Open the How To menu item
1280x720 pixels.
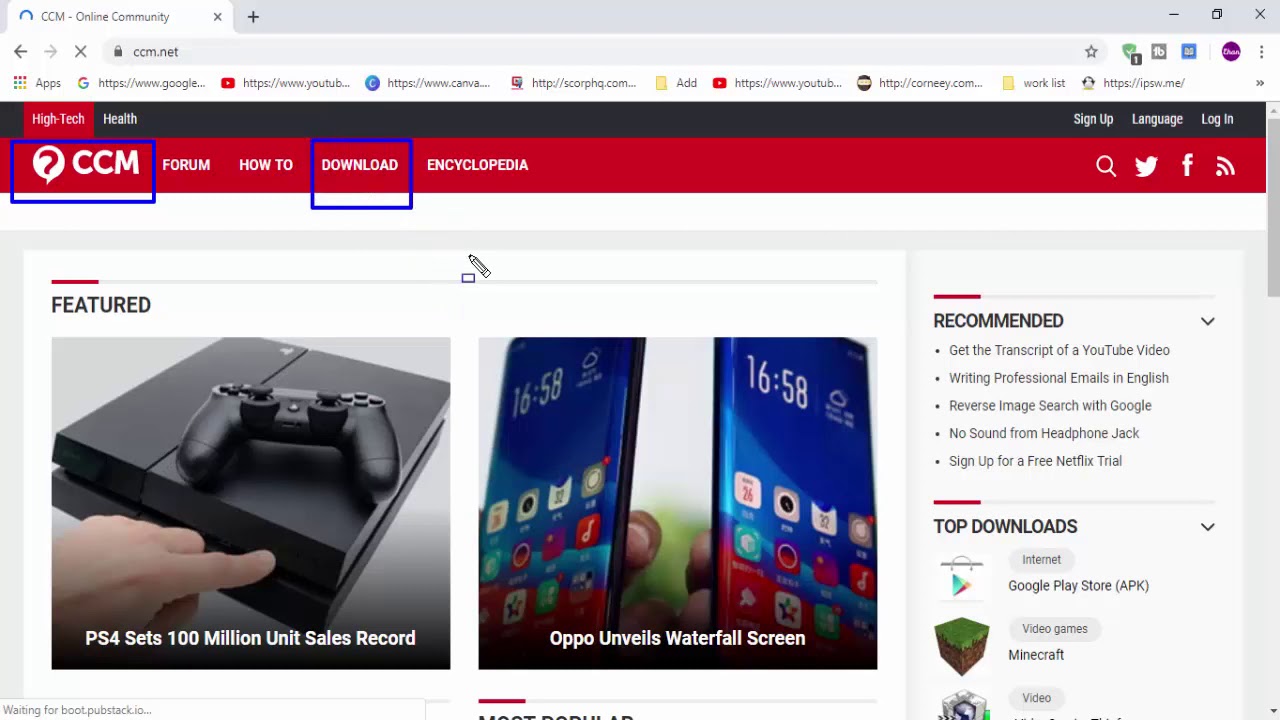266,165
